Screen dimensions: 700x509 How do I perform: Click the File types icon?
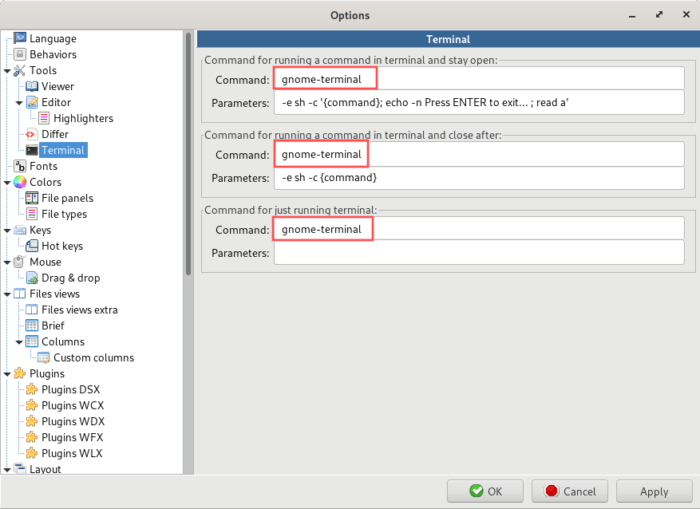pos(32,214)
